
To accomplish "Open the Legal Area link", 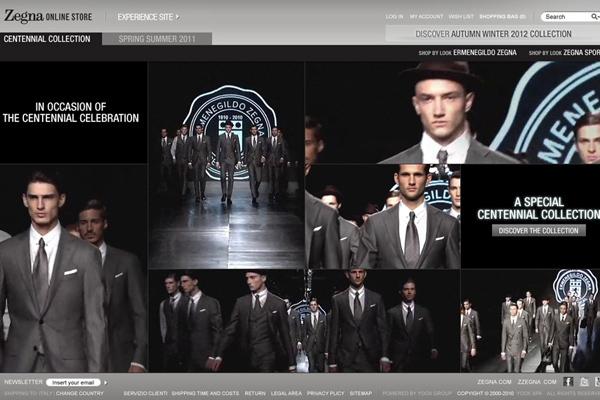I will [286, 393].
